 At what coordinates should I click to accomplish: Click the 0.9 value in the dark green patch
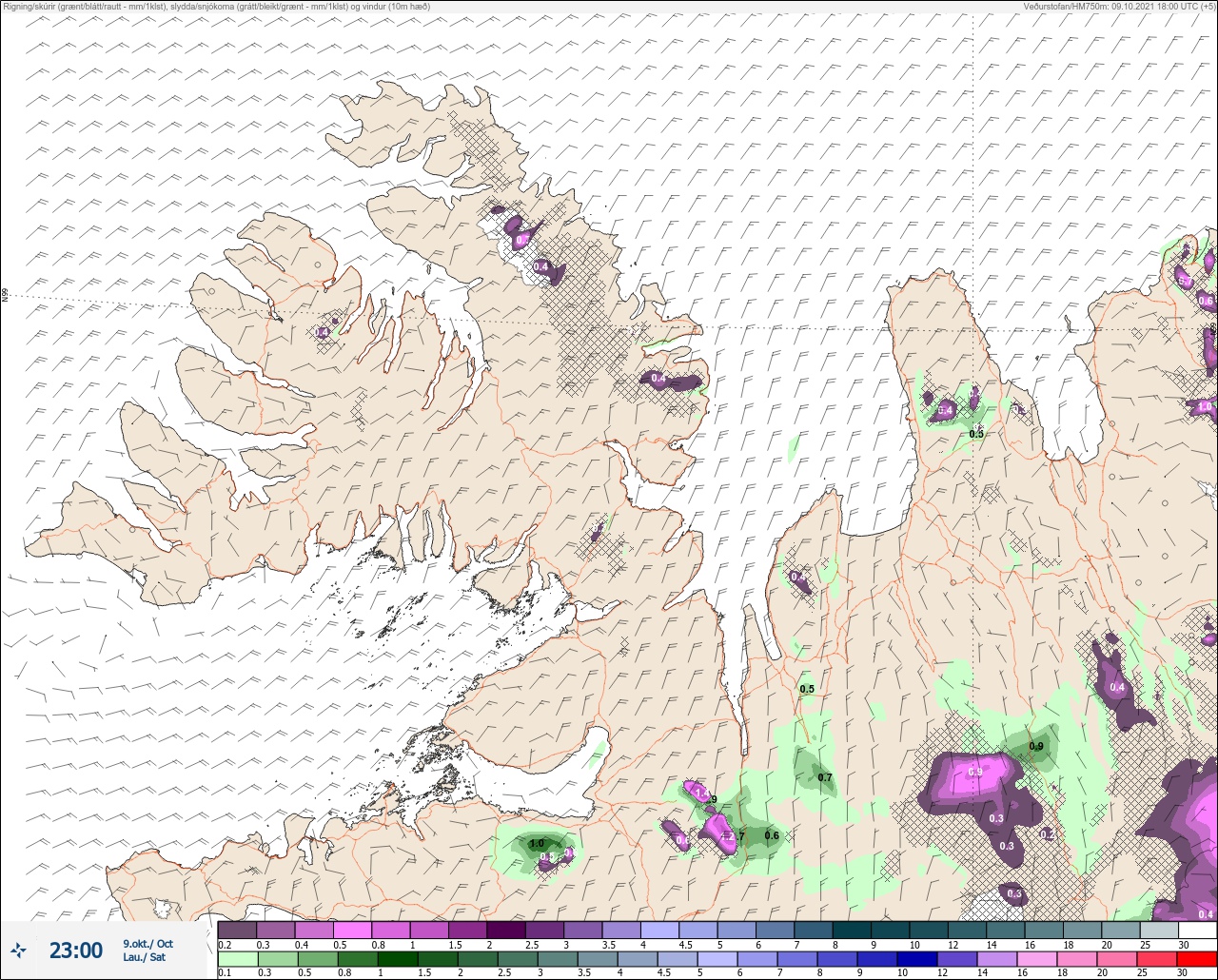click(x=1036, y=746)
